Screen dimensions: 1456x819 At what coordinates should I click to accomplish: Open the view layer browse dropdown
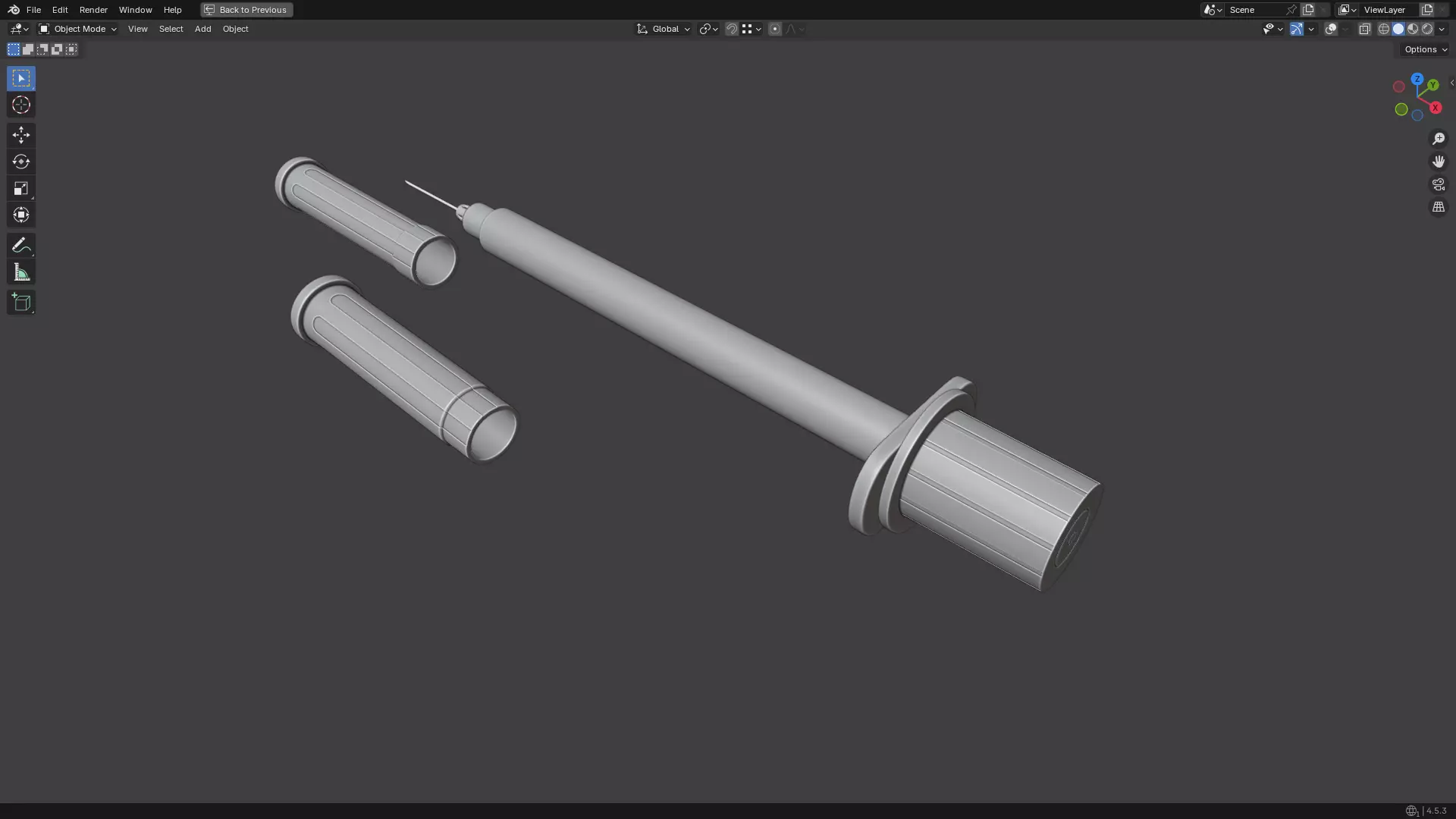(x=1348, y=10)
